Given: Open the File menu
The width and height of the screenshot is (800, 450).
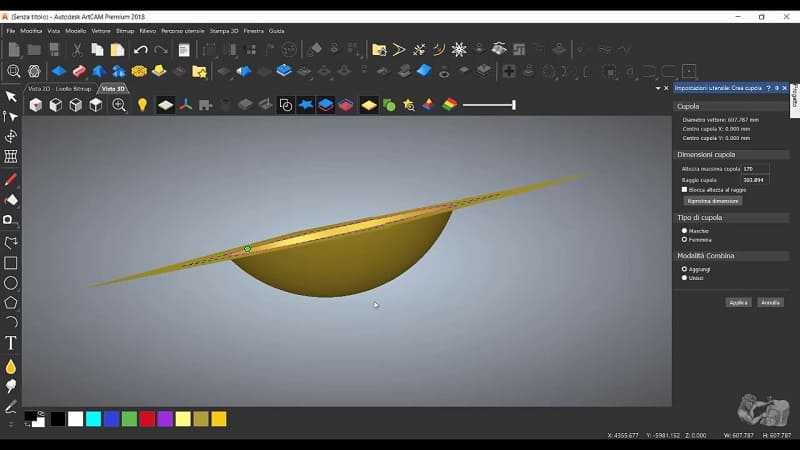Looking at the screenshot, I should coord(11,31).
